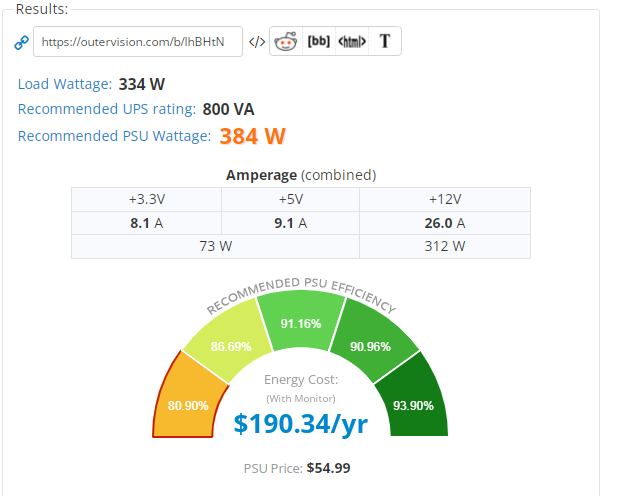Click the 384 W recommended wattage value
619x496 pixels.
253,136
